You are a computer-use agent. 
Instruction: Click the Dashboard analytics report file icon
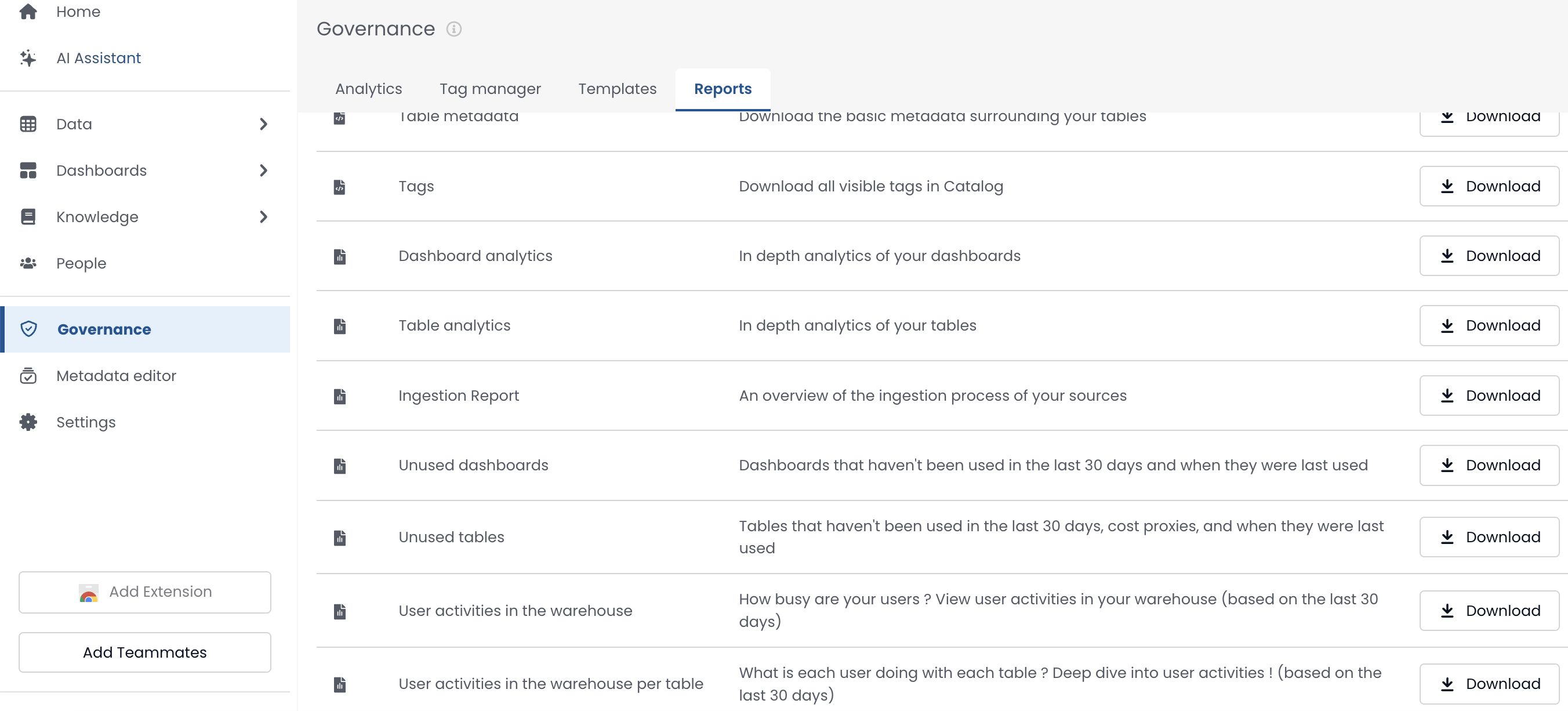click(x=340, y=256)
